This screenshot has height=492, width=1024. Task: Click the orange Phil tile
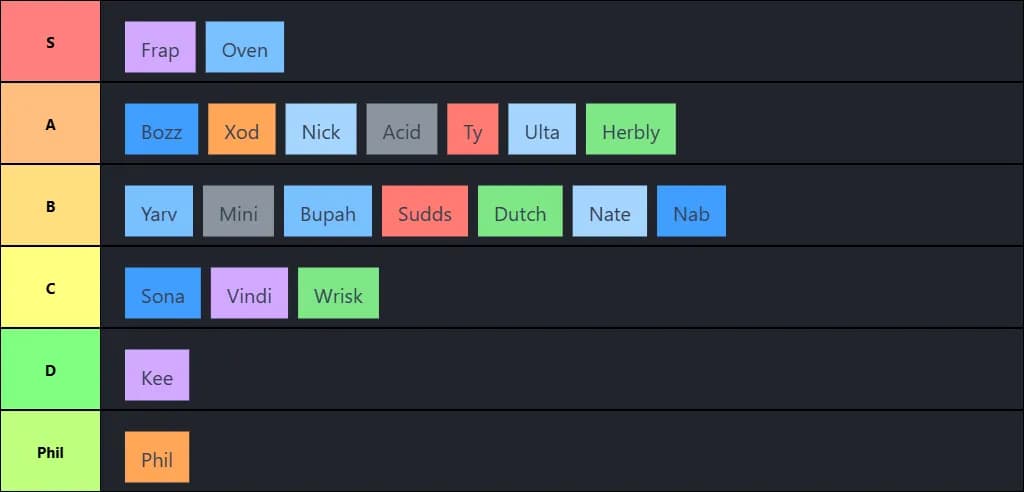point(157,458)
